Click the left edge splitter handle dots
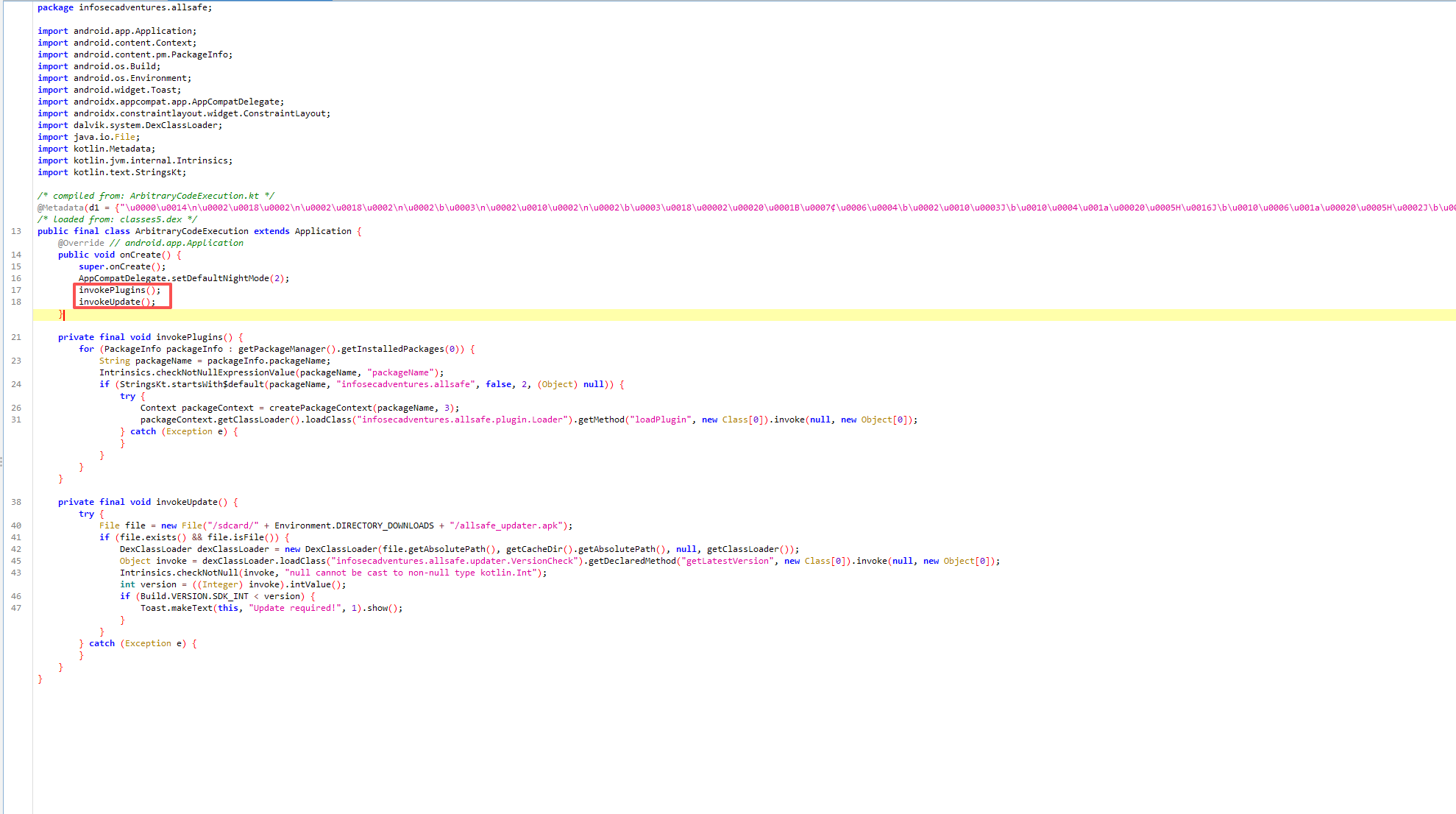 click(x=1, y=461)
